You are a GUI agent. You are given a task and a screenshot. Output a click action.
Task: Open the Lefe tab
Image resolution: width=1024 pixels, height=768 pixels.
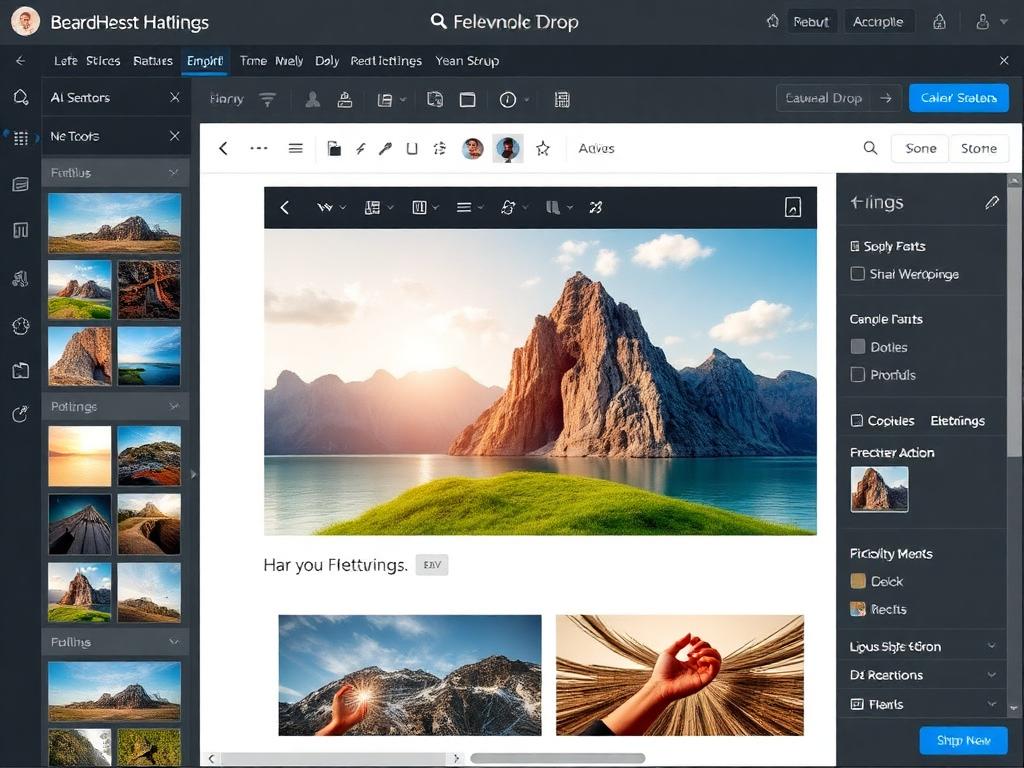(65, 61)
